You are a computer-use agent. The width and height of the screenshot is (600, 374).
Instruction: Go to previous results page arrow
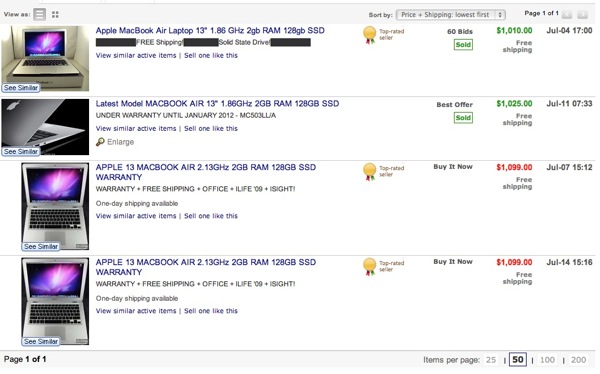coord(567,15)
